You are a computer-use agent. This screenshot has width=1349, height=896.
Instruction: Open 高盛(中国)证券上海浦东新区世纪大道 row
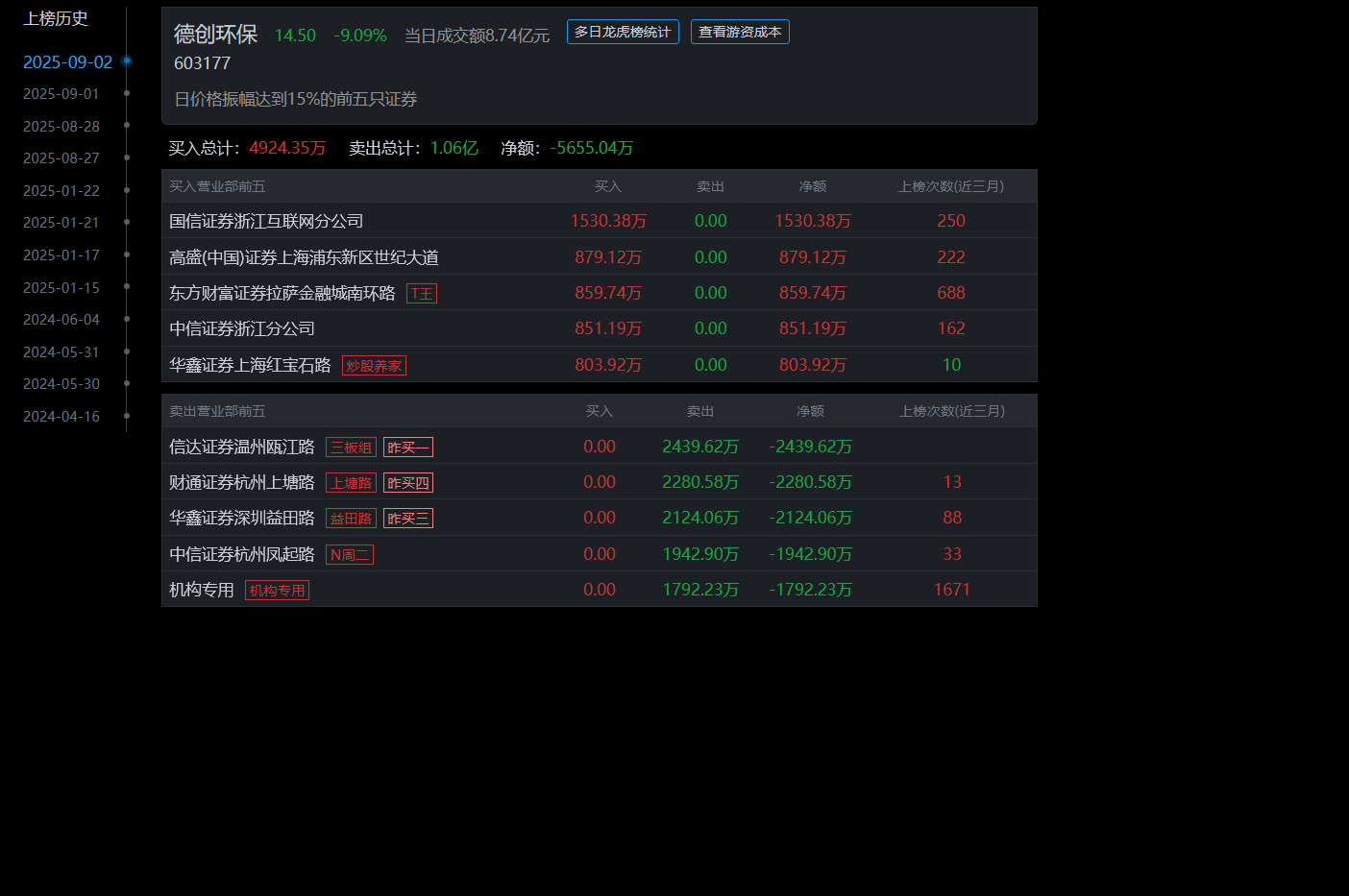coord(600,257)
